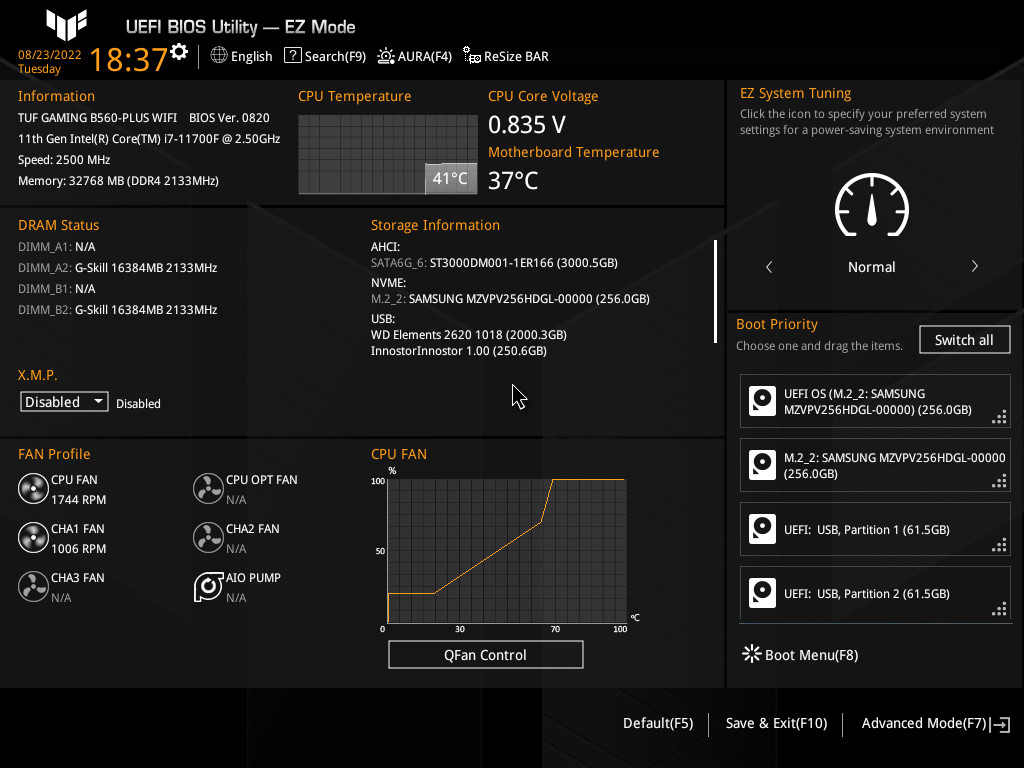Select the AIO PUMP icon
This screenshot has width=1024, height=768.
(208, 586)
